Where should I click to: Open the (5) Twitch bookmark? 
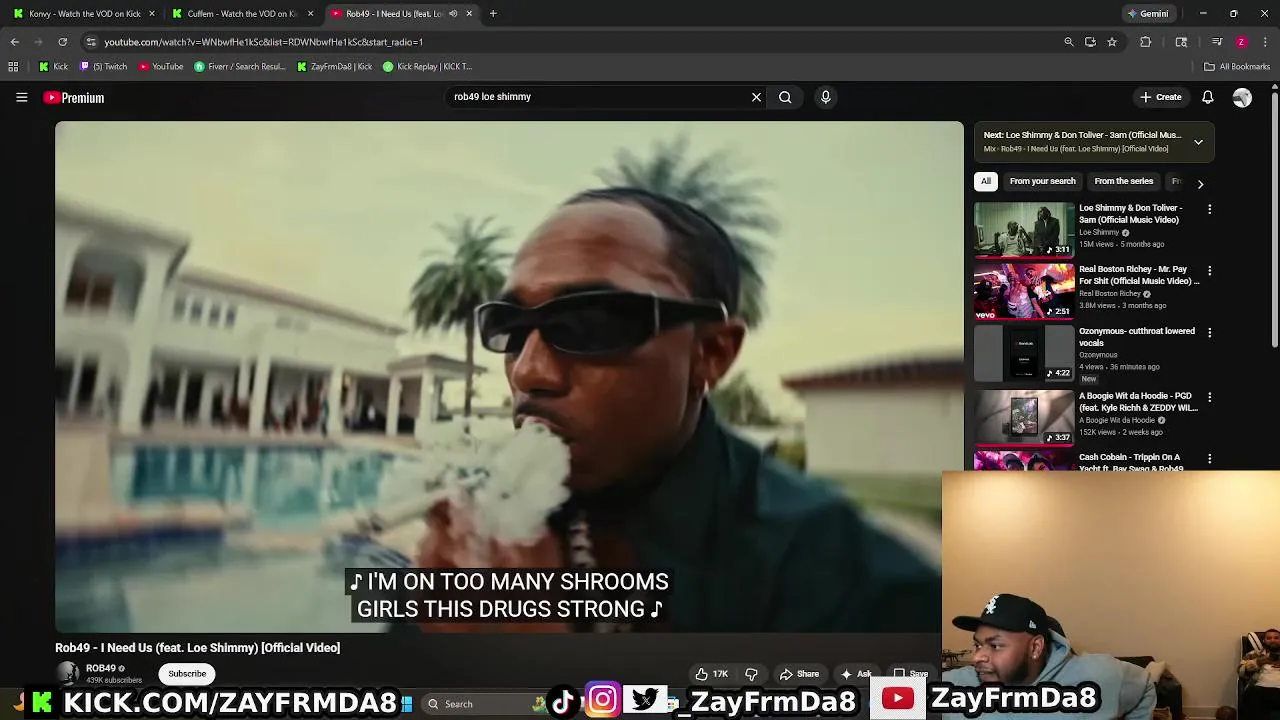point(103,67)
